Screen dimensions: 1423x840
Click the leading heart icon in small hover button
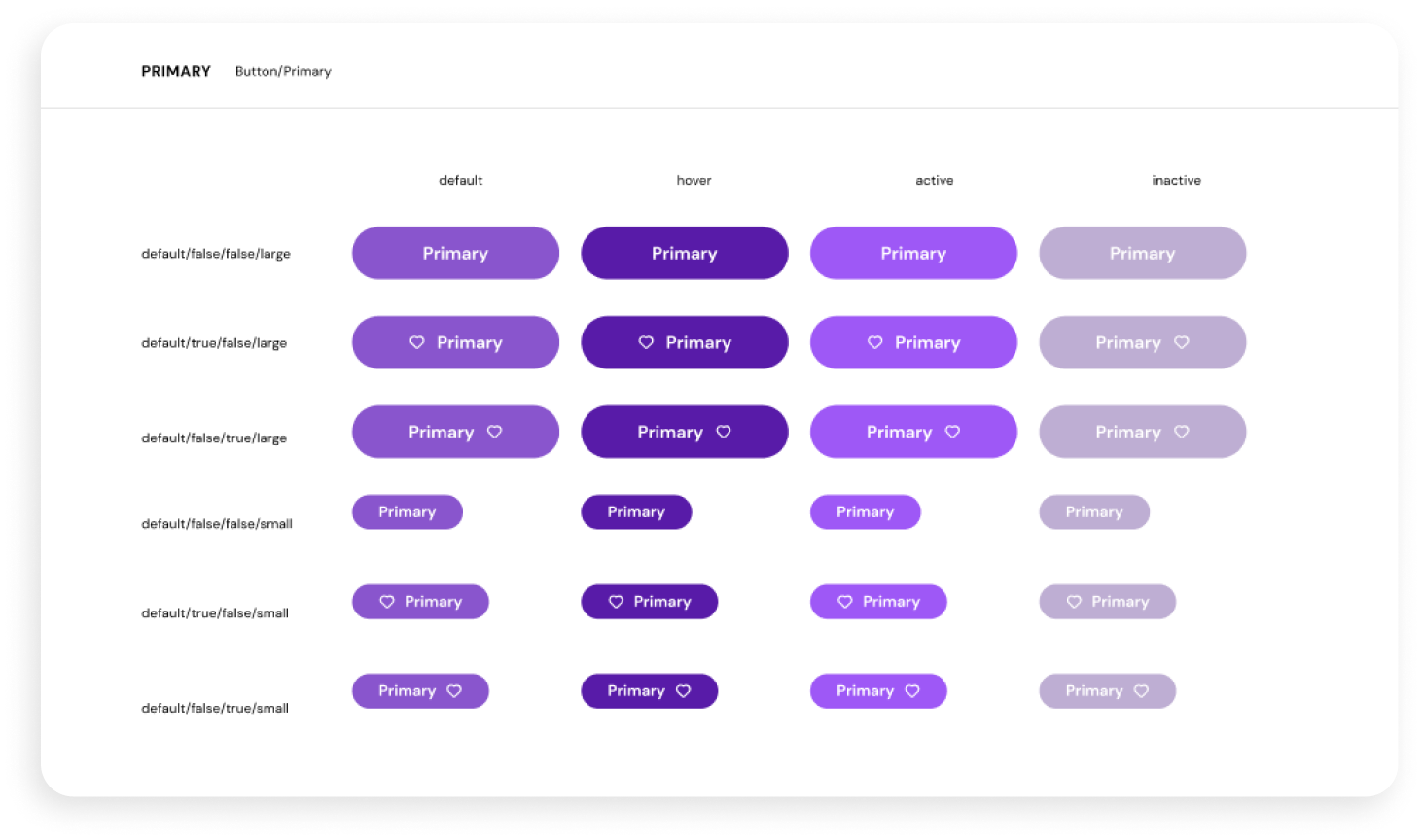(616, 602)
